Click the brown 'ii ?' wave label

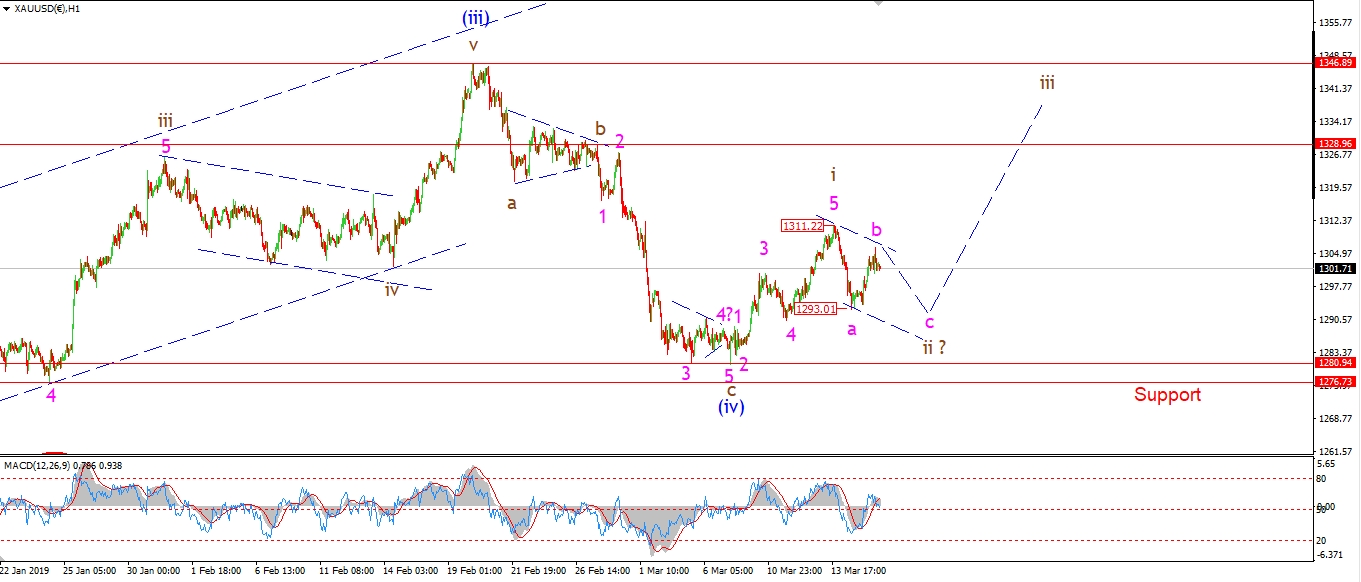point(933,347)
